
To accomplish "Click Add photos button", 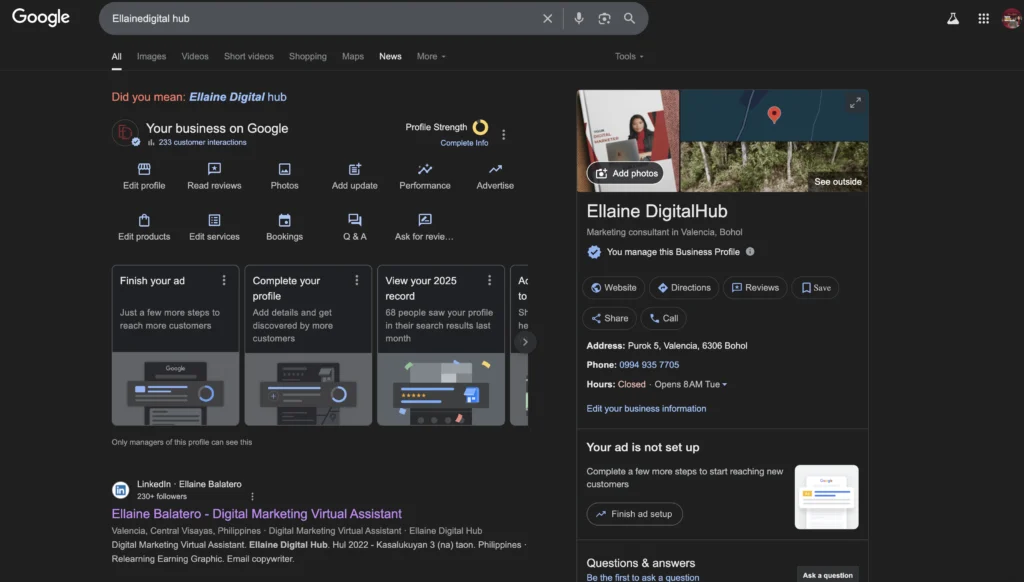I will point(626,173).
